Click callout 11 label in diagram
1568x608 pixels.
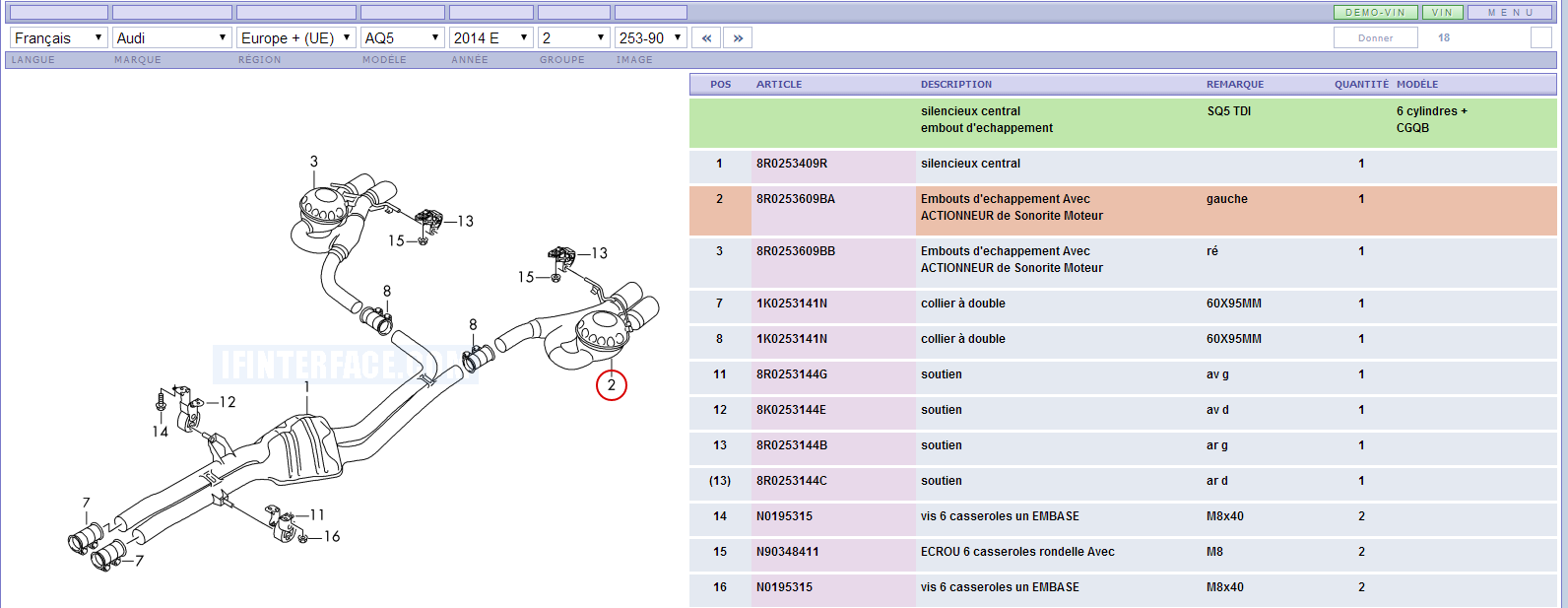(316, 514)
